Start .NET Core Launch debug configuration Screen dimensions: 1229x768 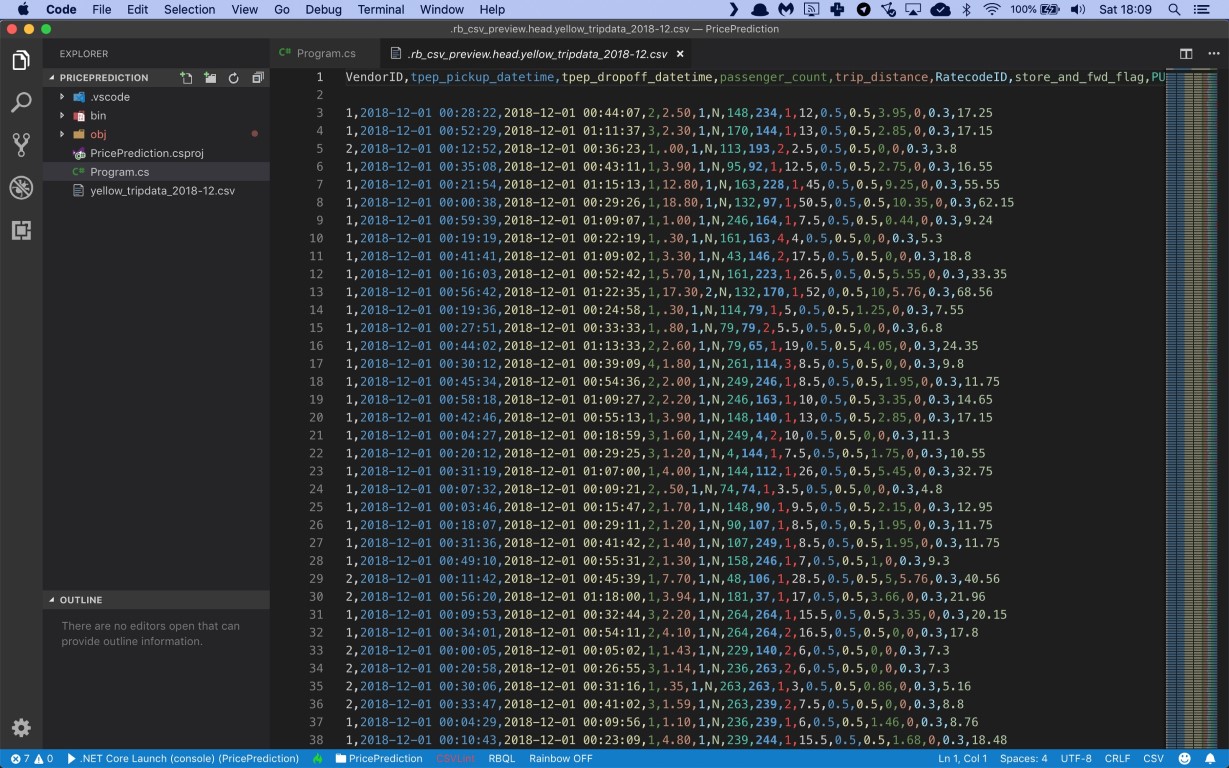pos(183,759)
